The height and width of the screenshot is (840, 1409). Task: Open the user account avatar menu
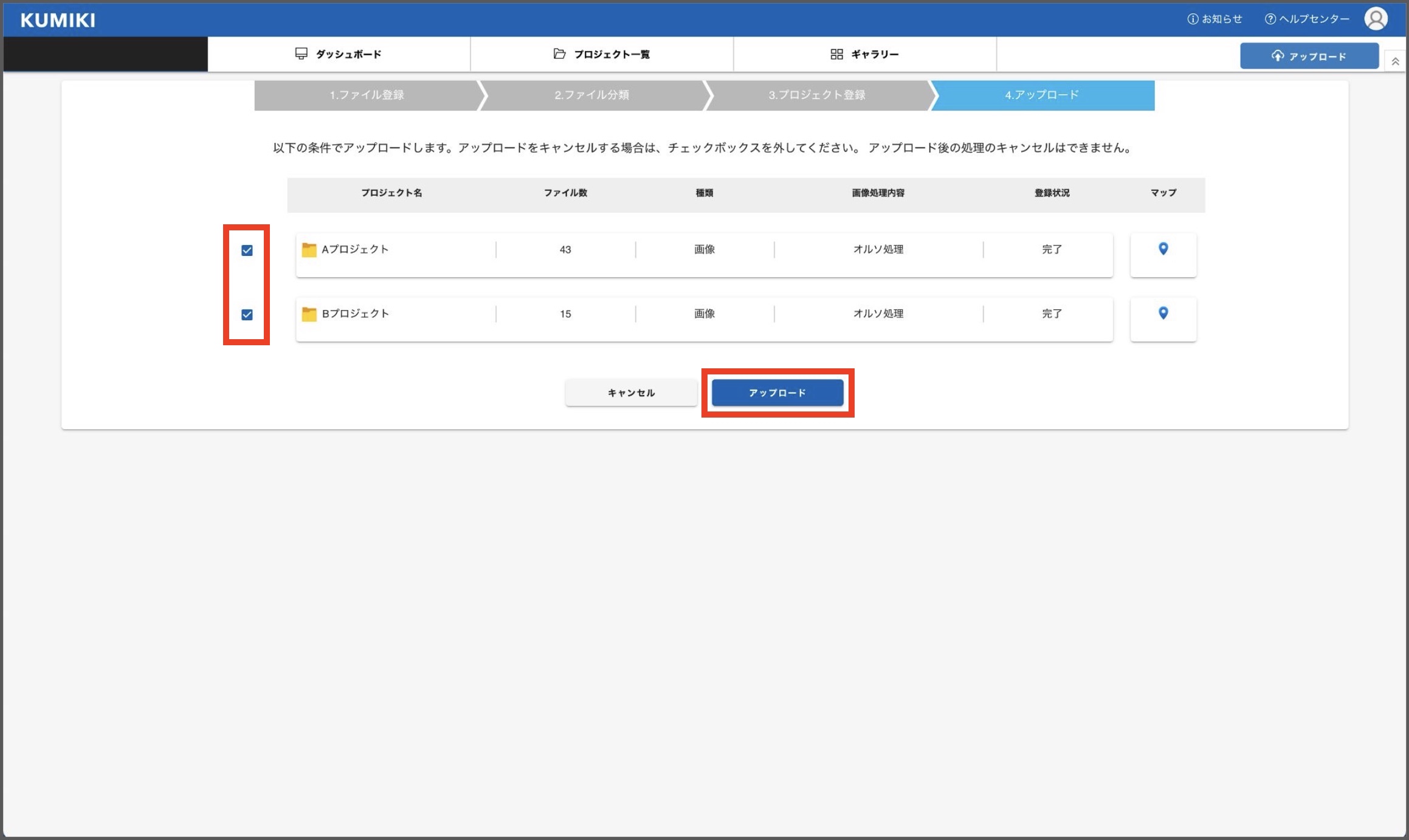(1376, 19)
